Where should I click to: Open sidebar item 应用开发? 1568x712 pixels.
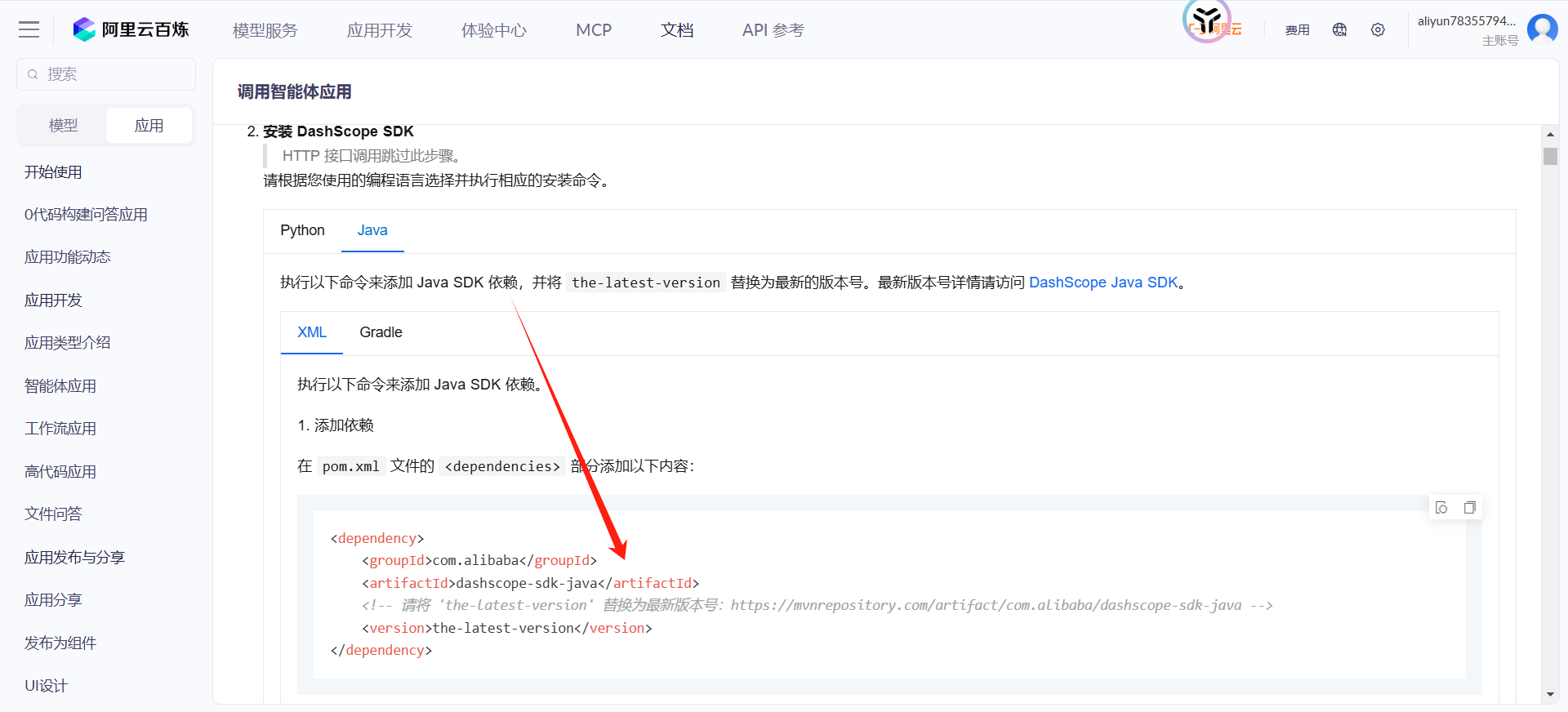point(53,300)
